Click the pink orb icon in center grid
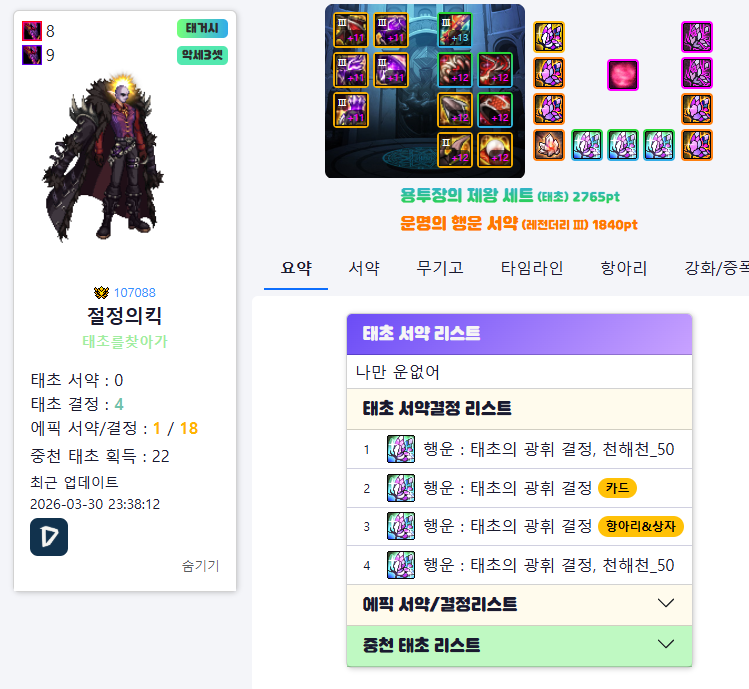749x689 pixels. pyautogui.click(x=622, y=75)
